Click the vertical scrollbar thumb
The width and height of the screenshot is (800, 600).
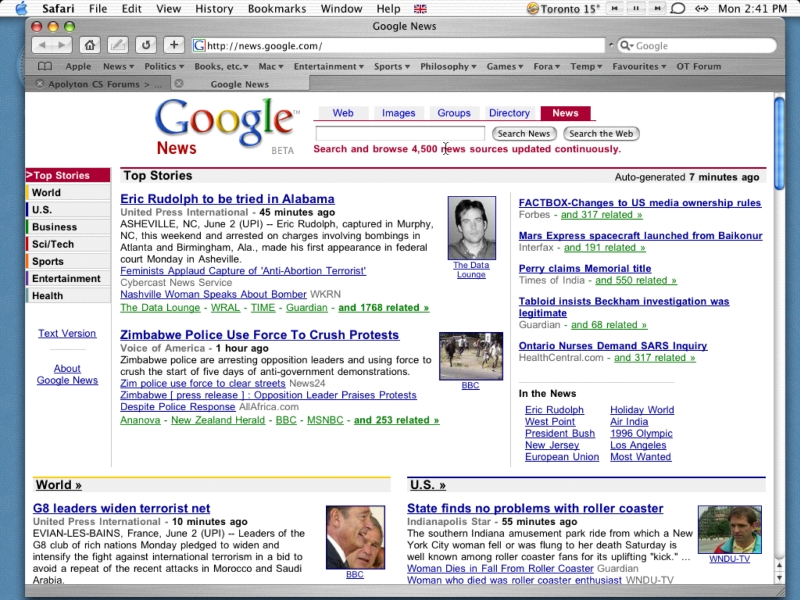tap(779, 143)
